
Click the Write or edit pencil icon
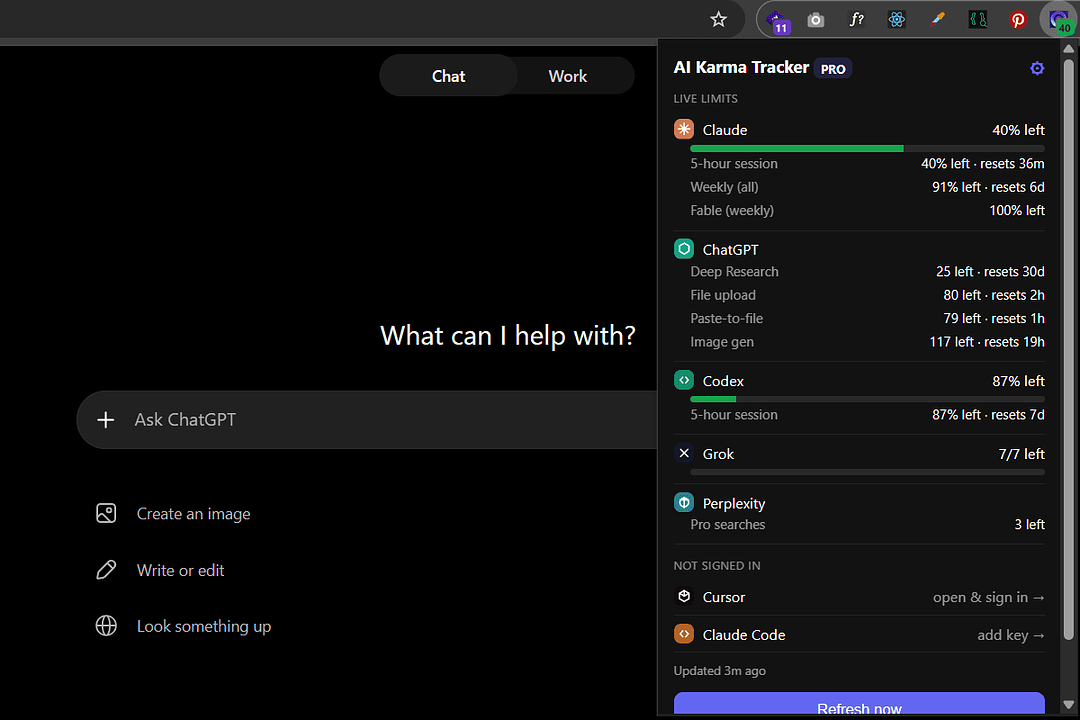click(106, 570)
